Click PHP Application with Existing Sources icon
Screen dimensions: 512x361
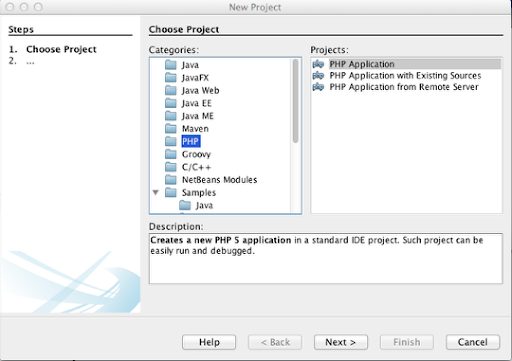318,76
